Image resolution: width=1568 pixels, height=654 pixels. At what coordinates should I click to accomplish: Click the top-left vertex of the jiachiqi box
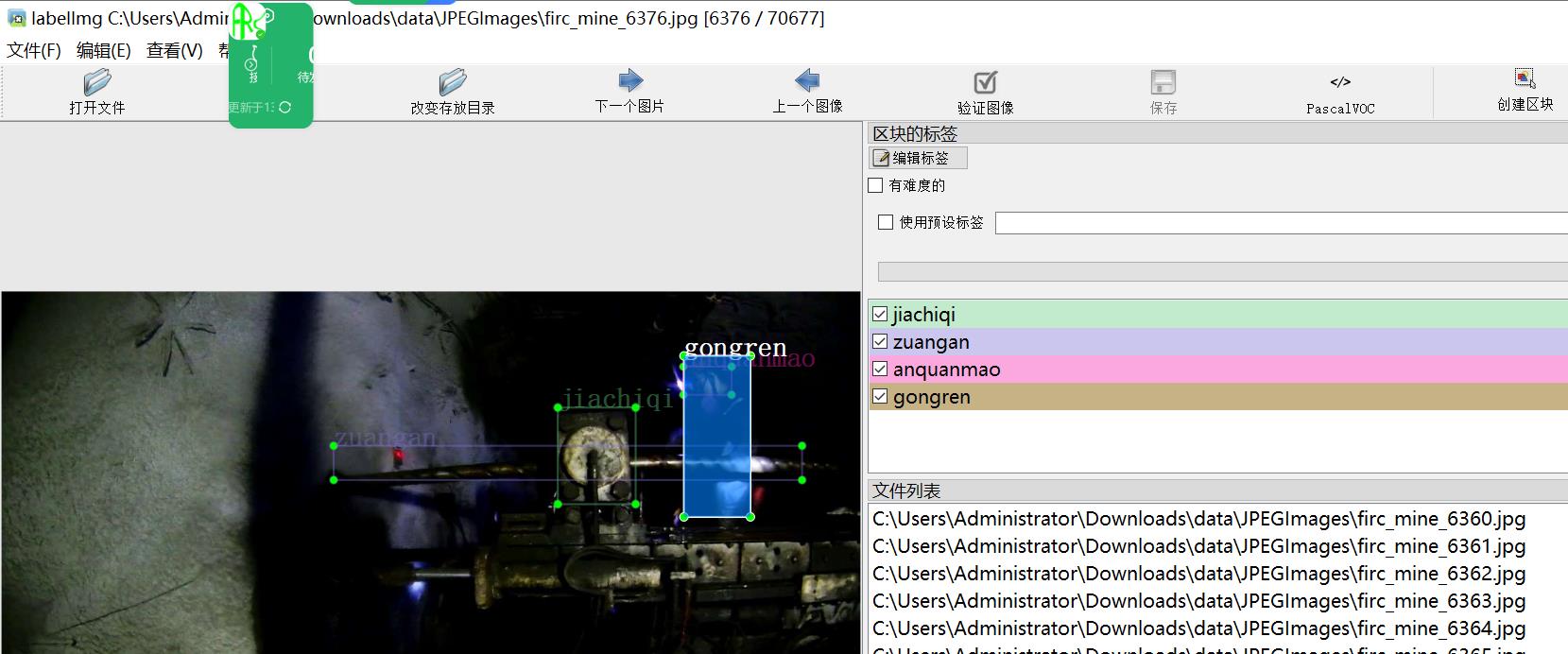(558, 407)
